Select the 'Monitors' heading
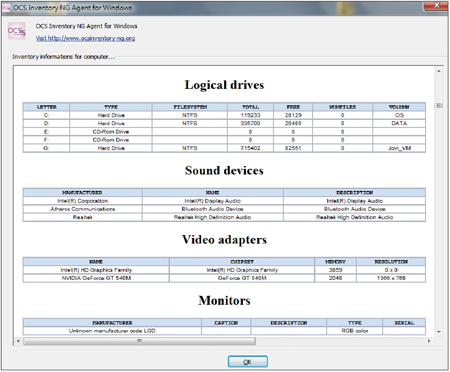The width and height of the screenshot is (450, 372). click(224, 300)
